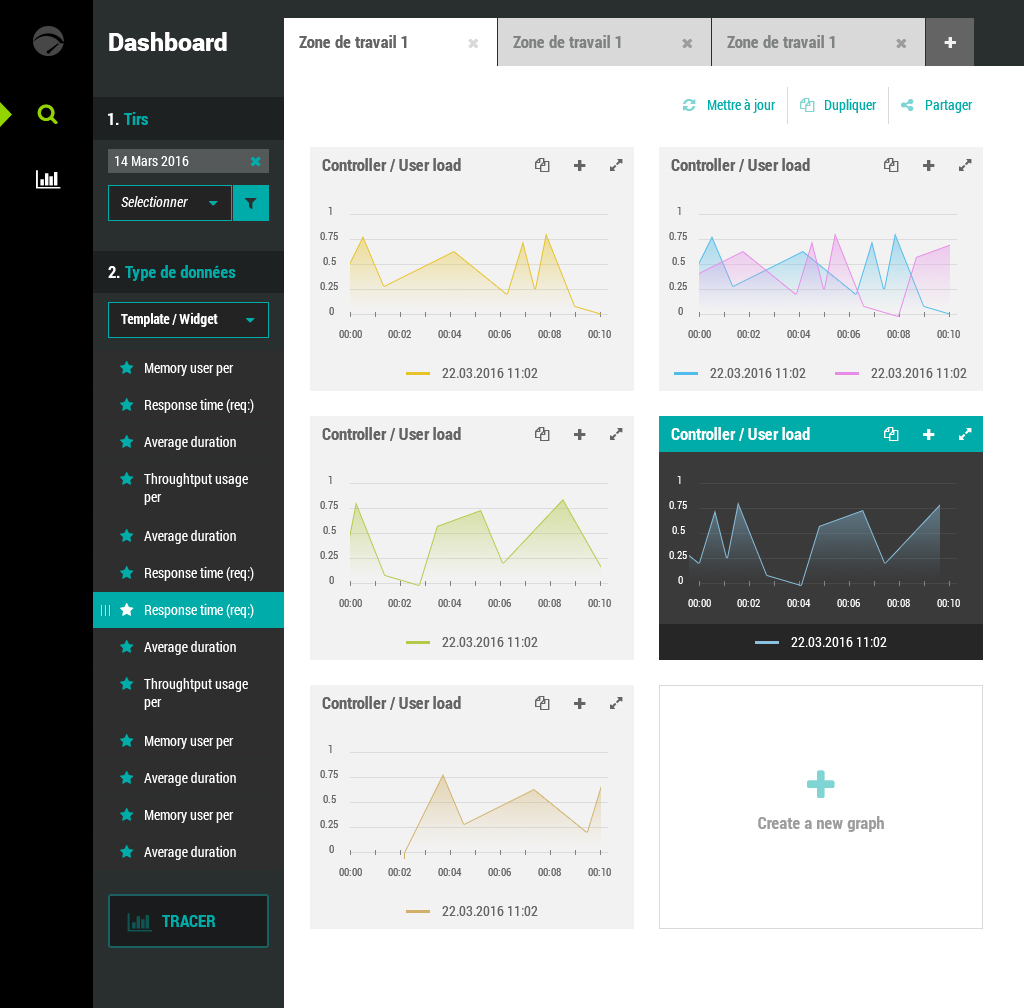
Task: Remove the 14 Mars 2016 date filter
Action: point(255,161)
